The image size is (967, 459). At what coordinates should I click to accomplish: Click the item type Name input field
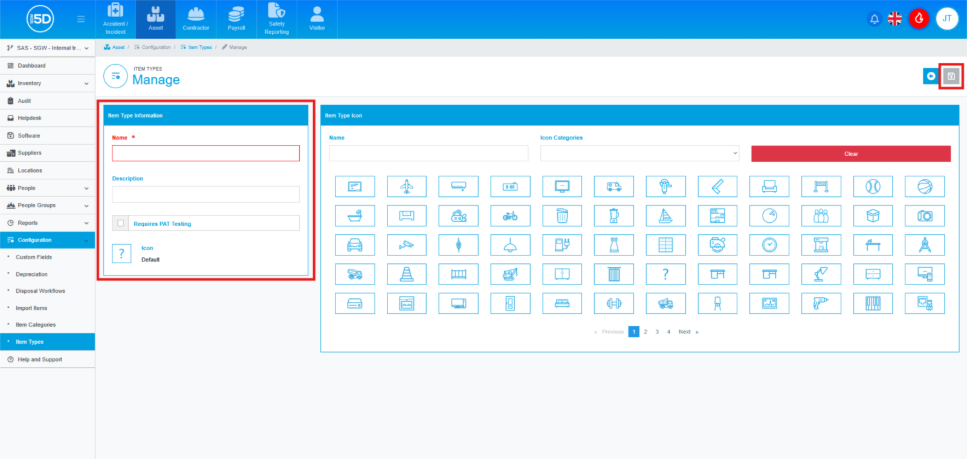(x=205, y=154)
